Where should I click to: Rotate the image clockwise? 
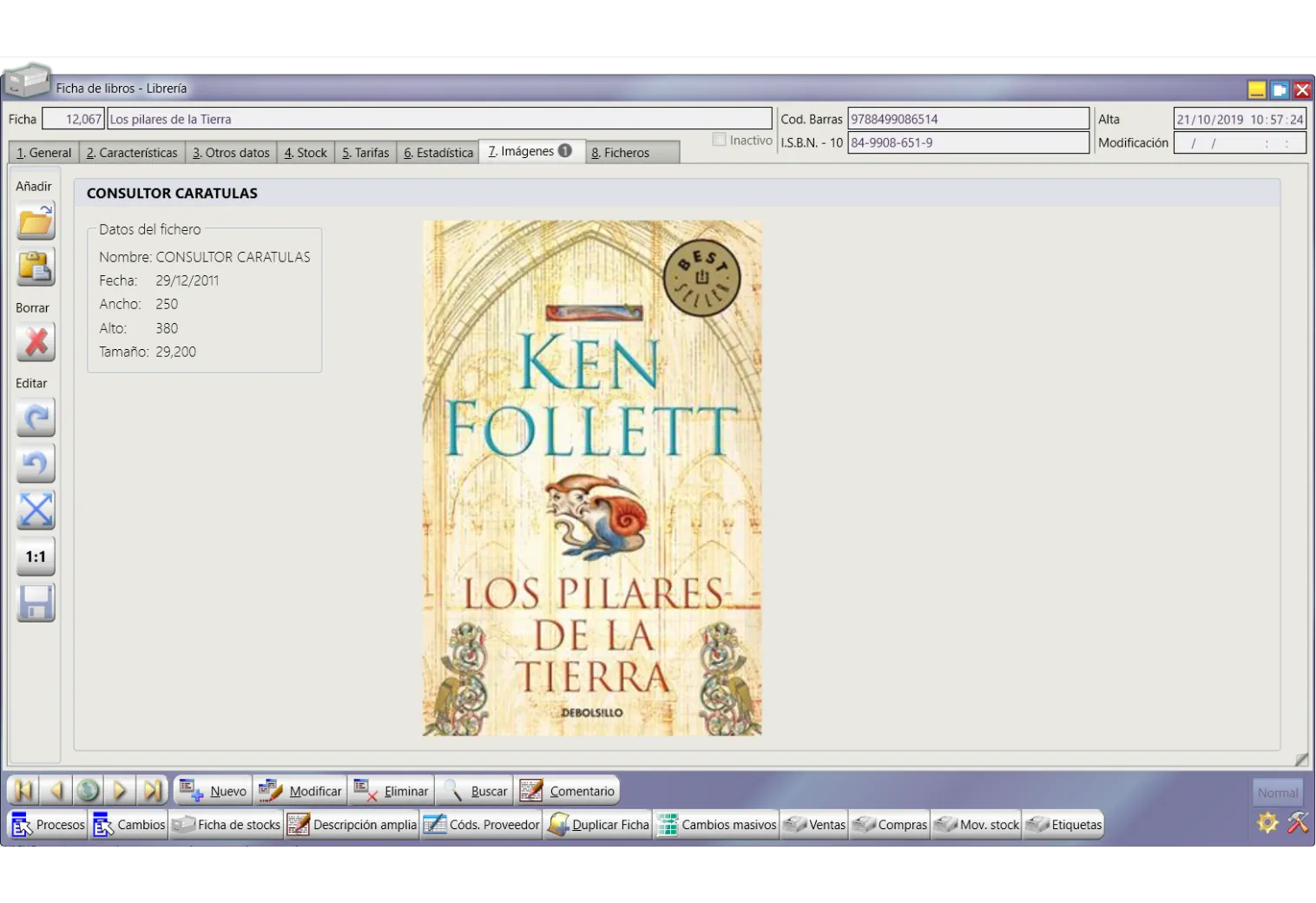point(36,419)
